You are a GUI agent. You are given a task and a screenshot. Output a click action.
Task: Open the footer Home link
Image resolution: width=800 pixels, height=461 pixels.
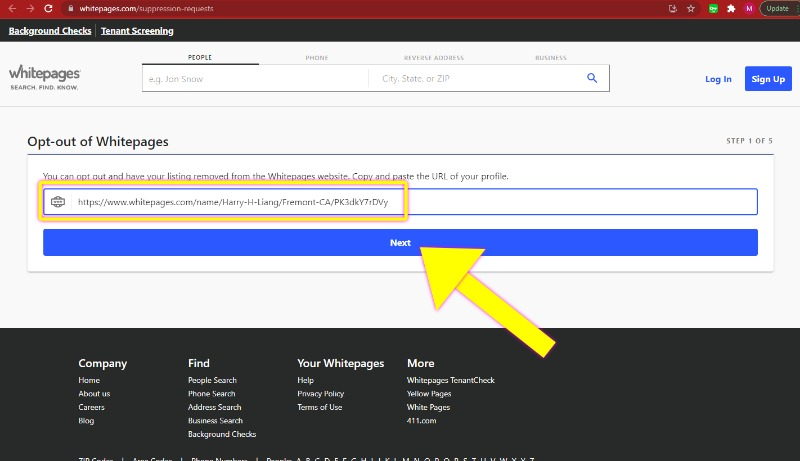coord(89,380)
